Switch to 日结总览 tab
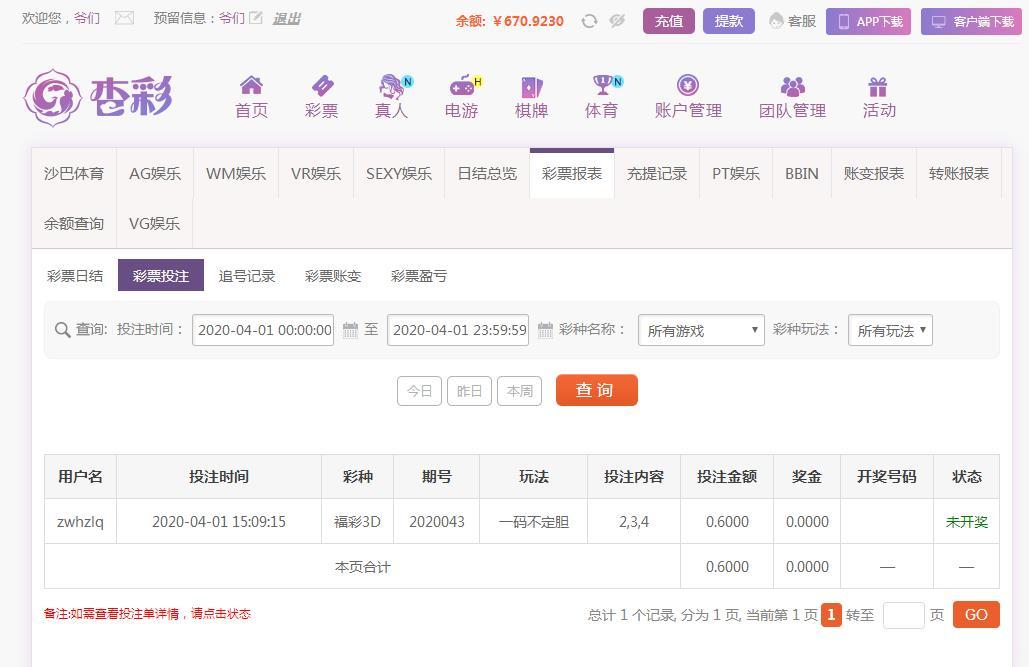Screen dimensions: 1029x667 (487, 173)
